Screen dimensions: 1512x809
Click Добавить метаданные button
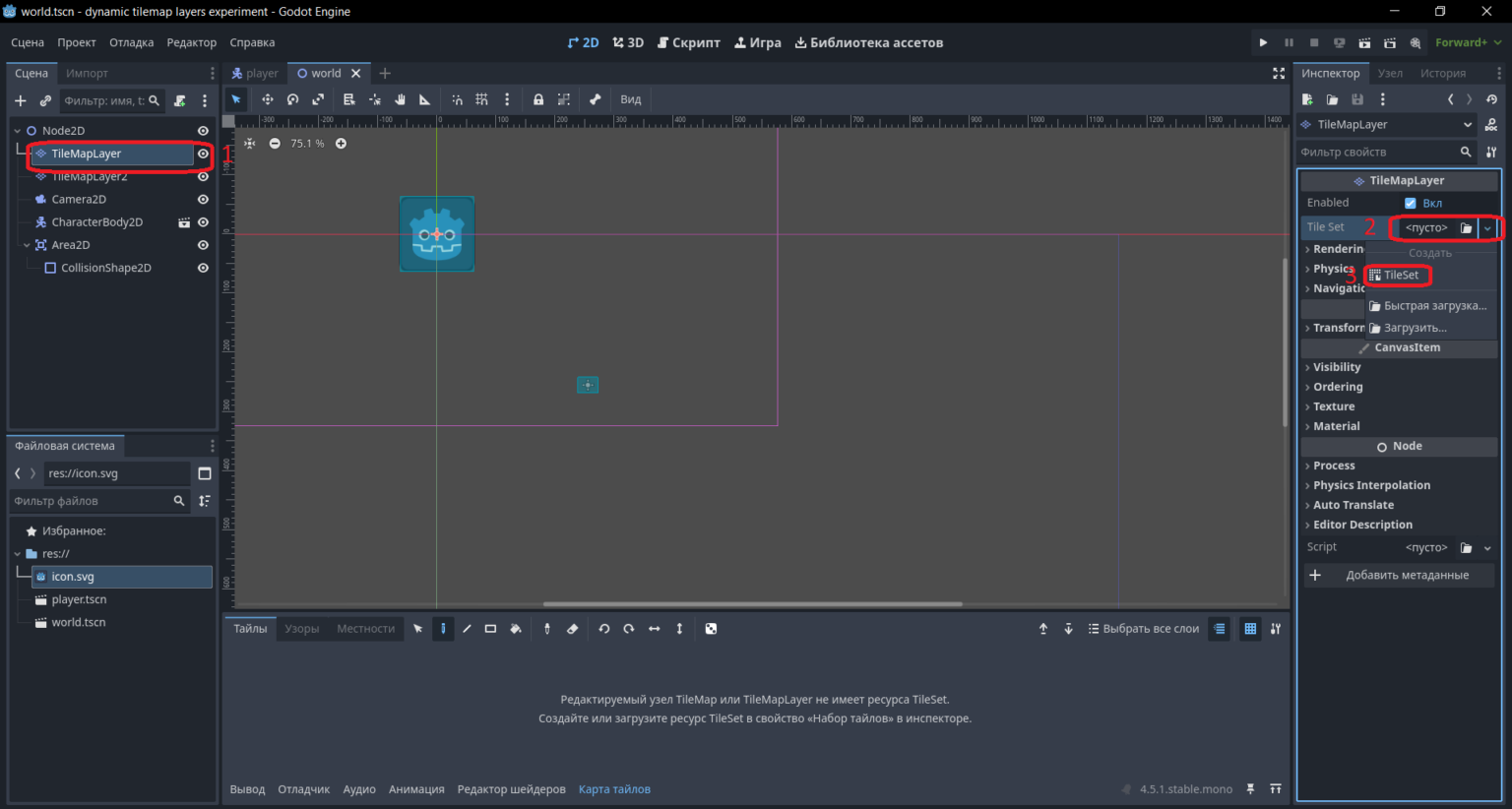[x=1399, y=575]
